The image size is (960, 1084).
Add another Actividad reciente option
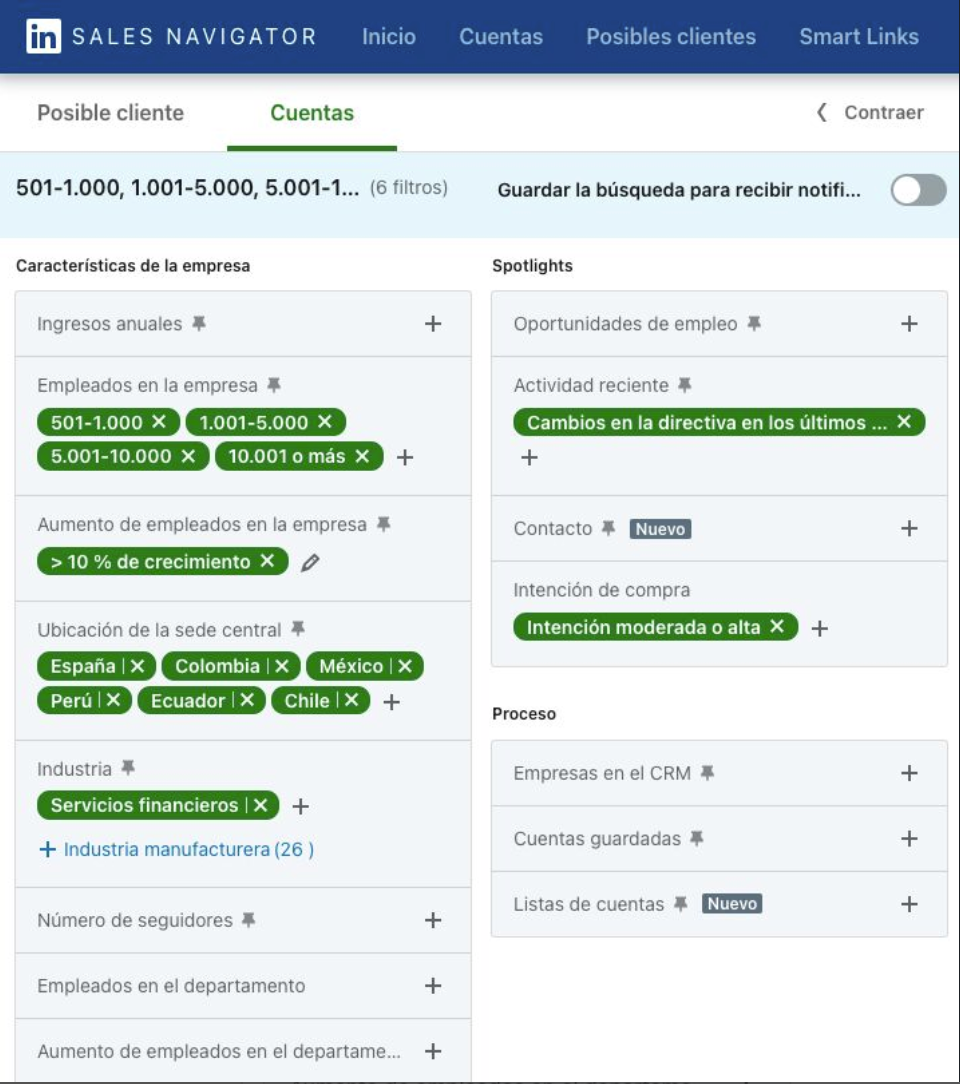click(529, 457)
